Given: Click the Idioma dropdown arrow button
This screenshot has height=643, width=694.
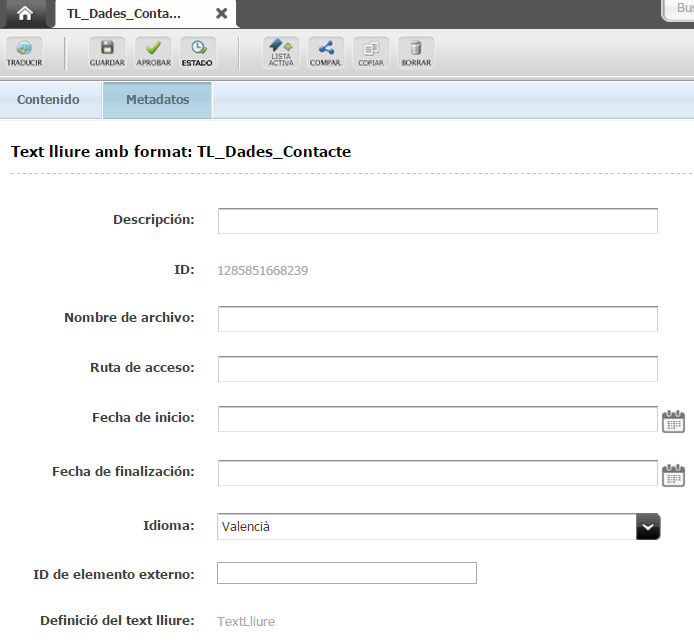Looking at the screenshot, I should [x=648, y=527].
